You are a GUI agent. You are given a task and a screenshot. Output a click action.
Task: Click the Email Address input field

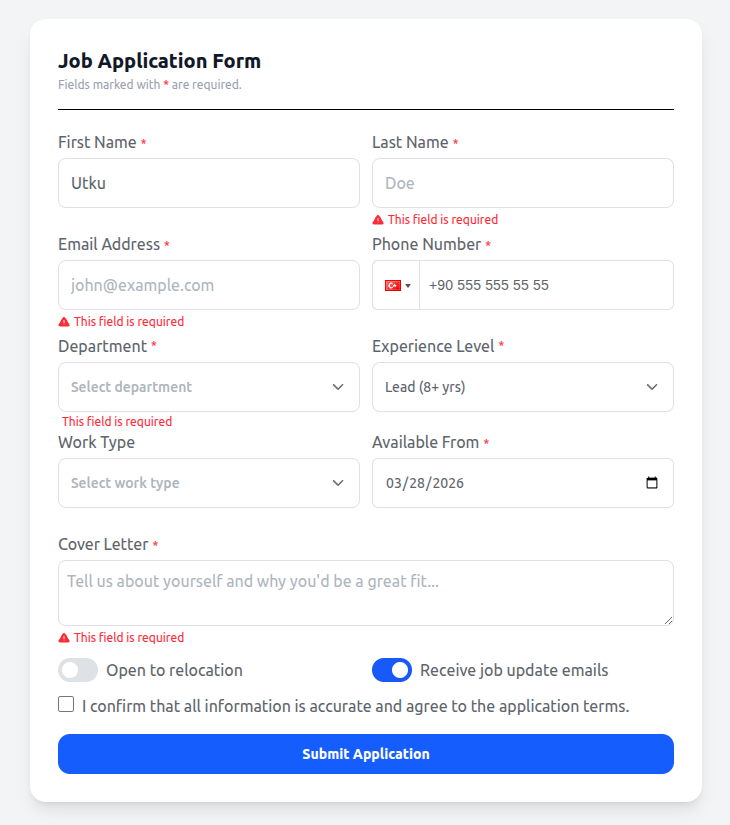click(208, 285)
